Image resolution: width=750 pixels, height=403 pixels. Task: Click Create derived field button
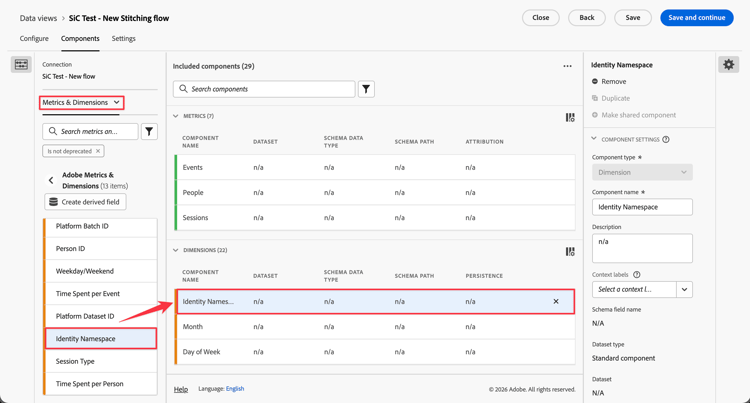pos(86,202)
